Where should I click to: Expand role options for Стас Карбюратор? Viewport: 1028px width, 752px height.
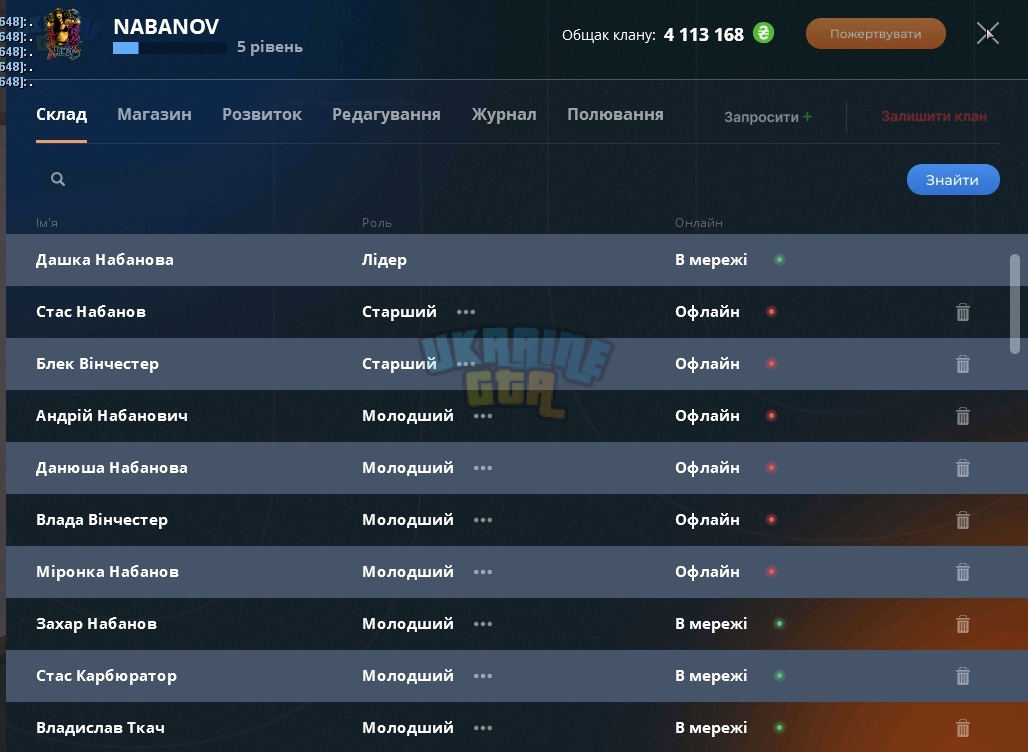click(483, 676)
